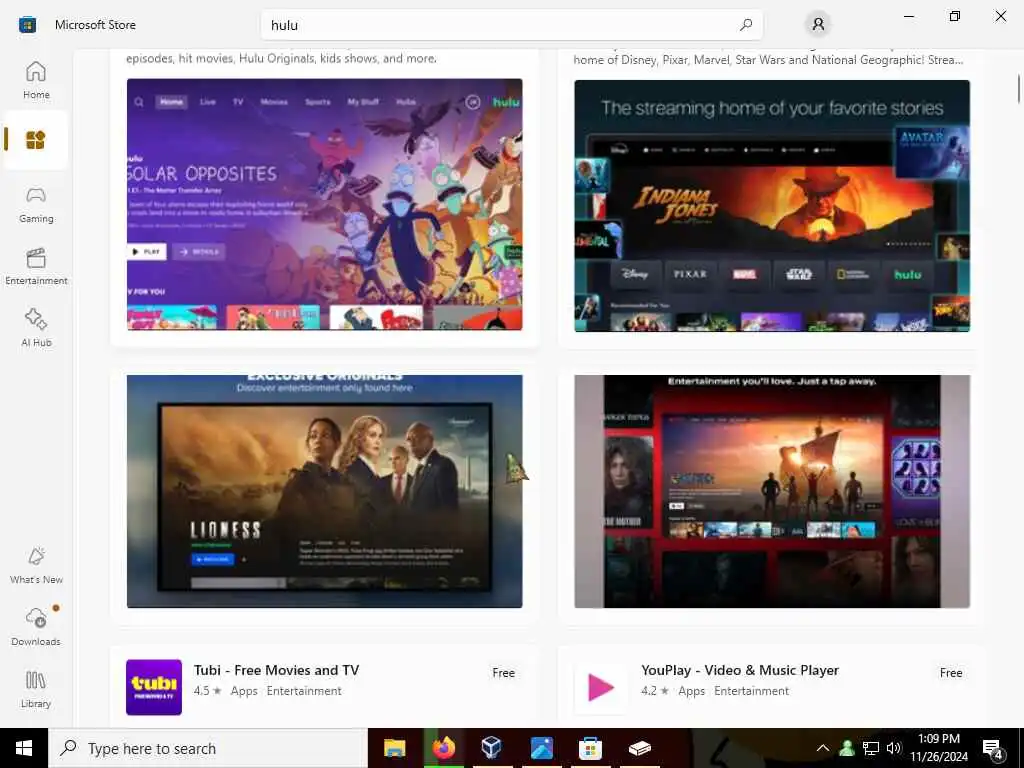The width and height of the screenshot is (1024, 768).
Task: Open the Disney+ Indiana Jones screenshot
Action: [x=772, y=206]
